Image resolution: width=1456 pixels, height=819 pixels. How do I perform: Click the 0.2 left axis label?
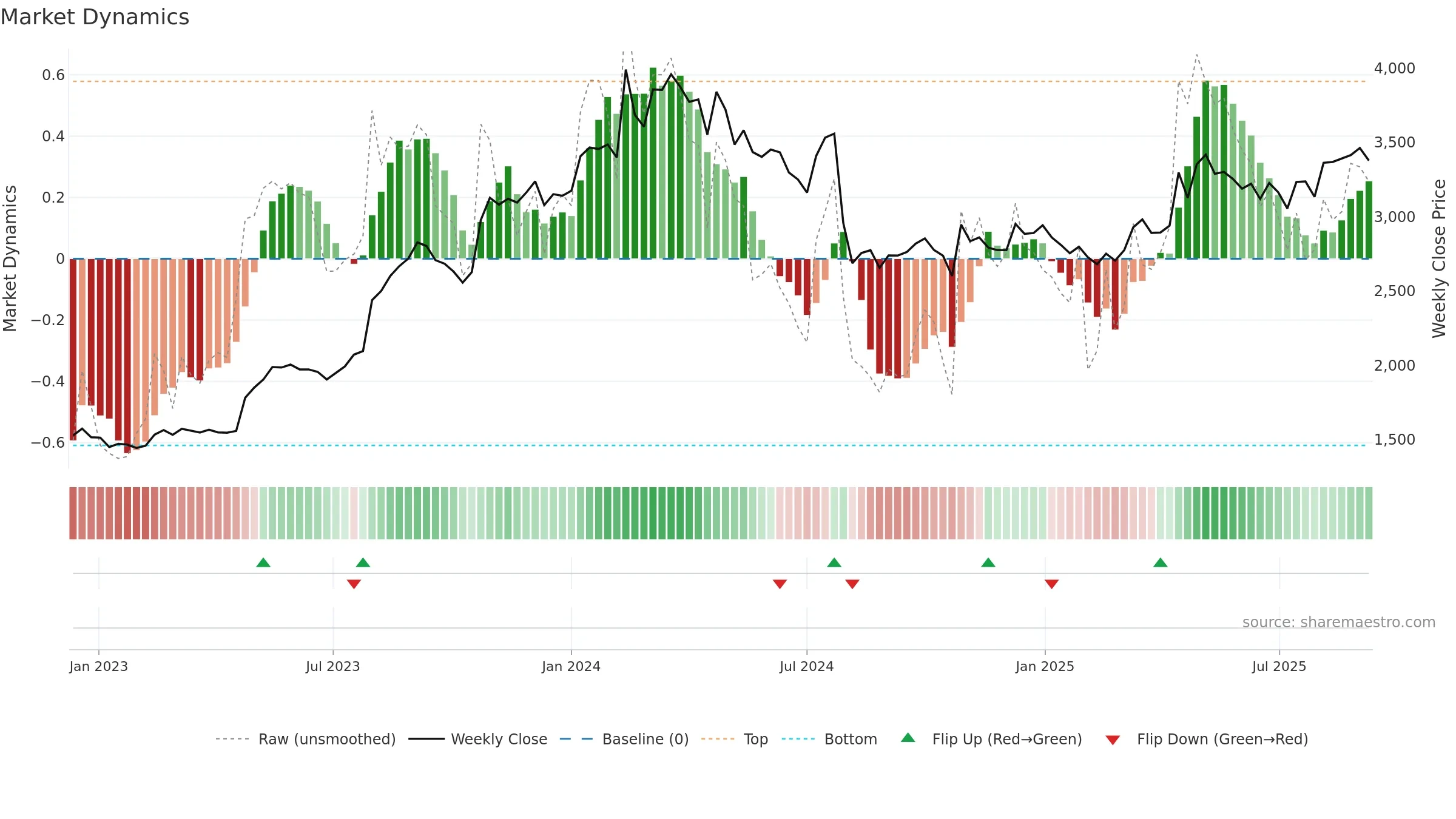pyautogui.click(x=53, y=198)
